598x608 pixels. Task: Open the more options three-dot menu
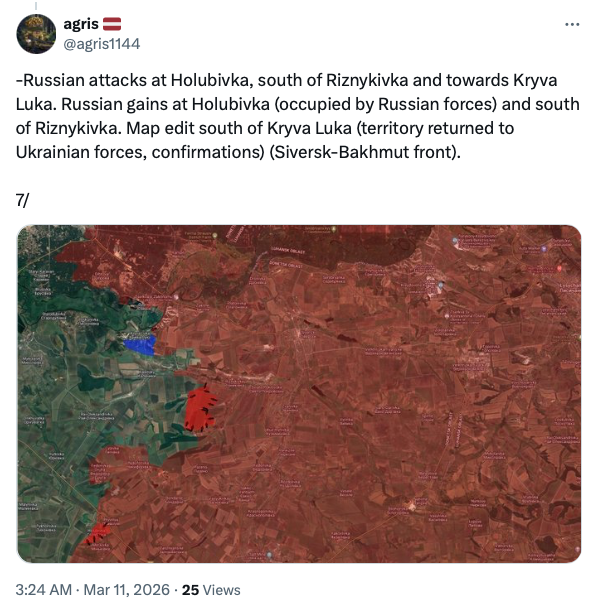click(572, 24)
